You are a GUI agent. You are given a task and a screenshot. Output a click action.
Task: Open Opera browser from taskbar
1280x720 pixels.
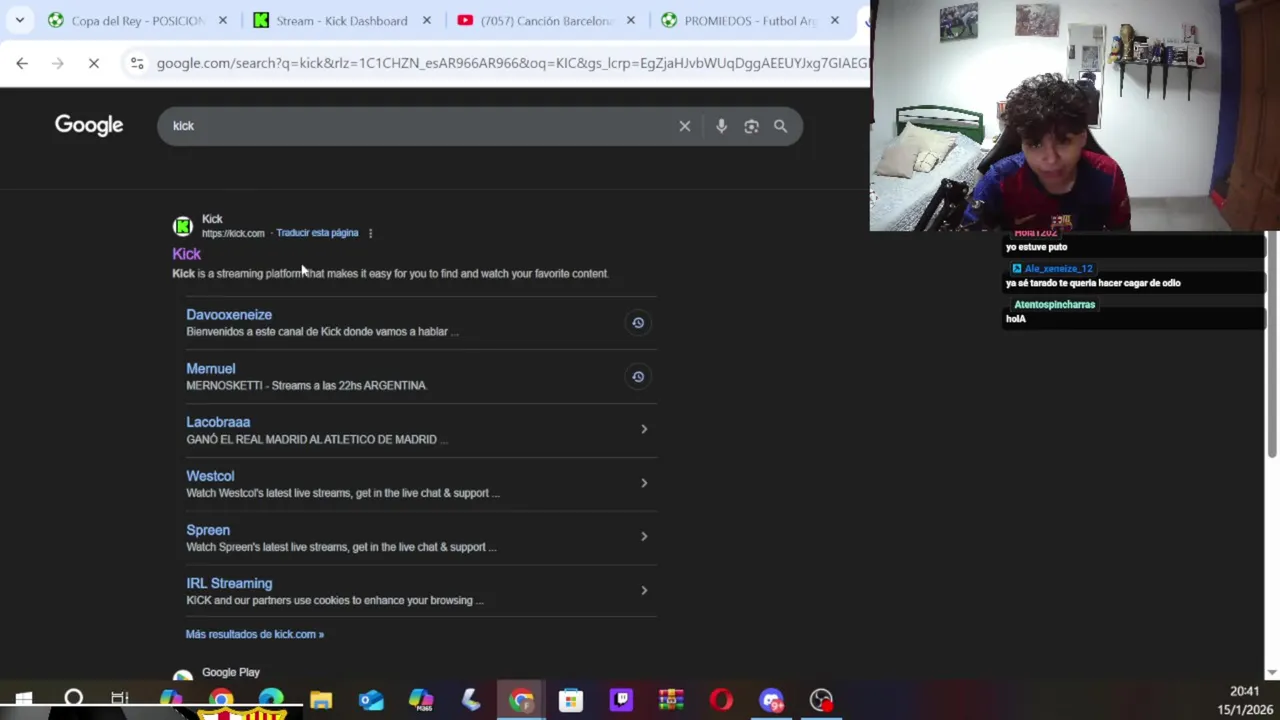[721, 700]
